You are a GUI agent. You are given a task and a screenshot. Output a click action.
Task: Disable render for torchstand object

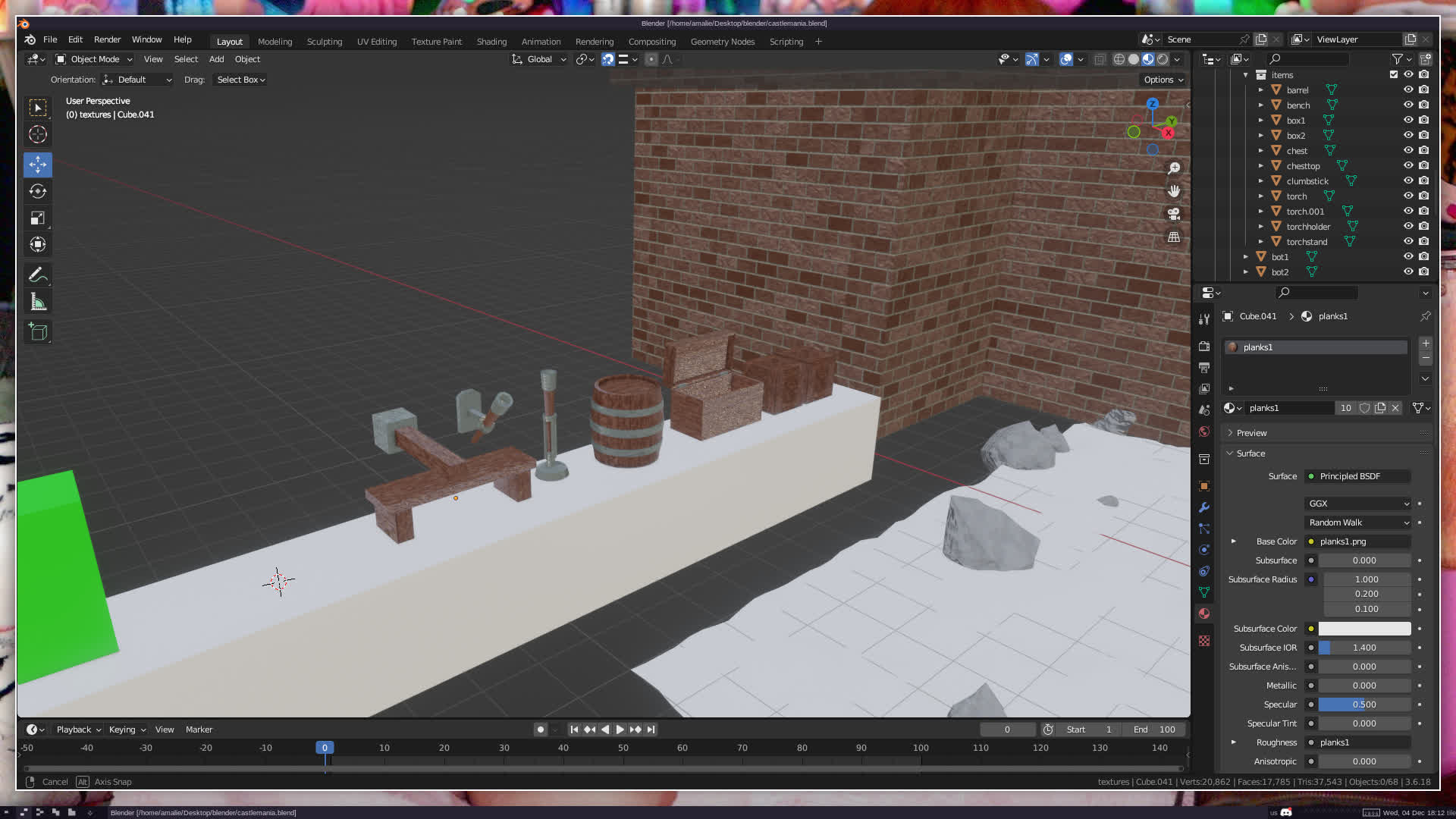coord(1424,241)
